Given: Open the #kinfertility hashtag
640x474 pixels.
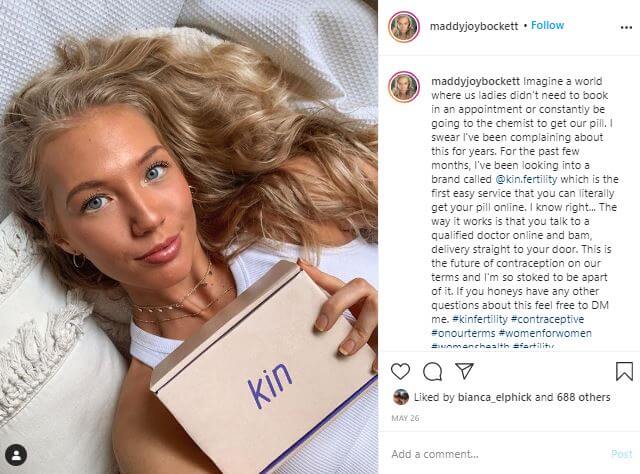Looking at the screenshot, I should 480,319.
